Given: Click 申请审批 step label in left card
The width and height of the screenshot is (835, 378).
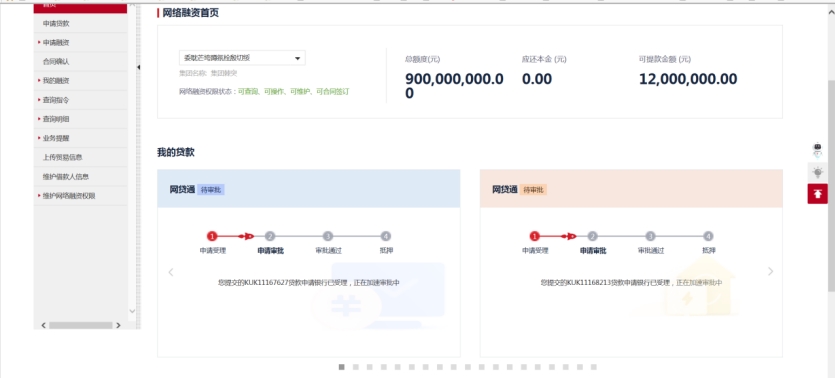Looking at the screenshot, I should coord(271,250).
